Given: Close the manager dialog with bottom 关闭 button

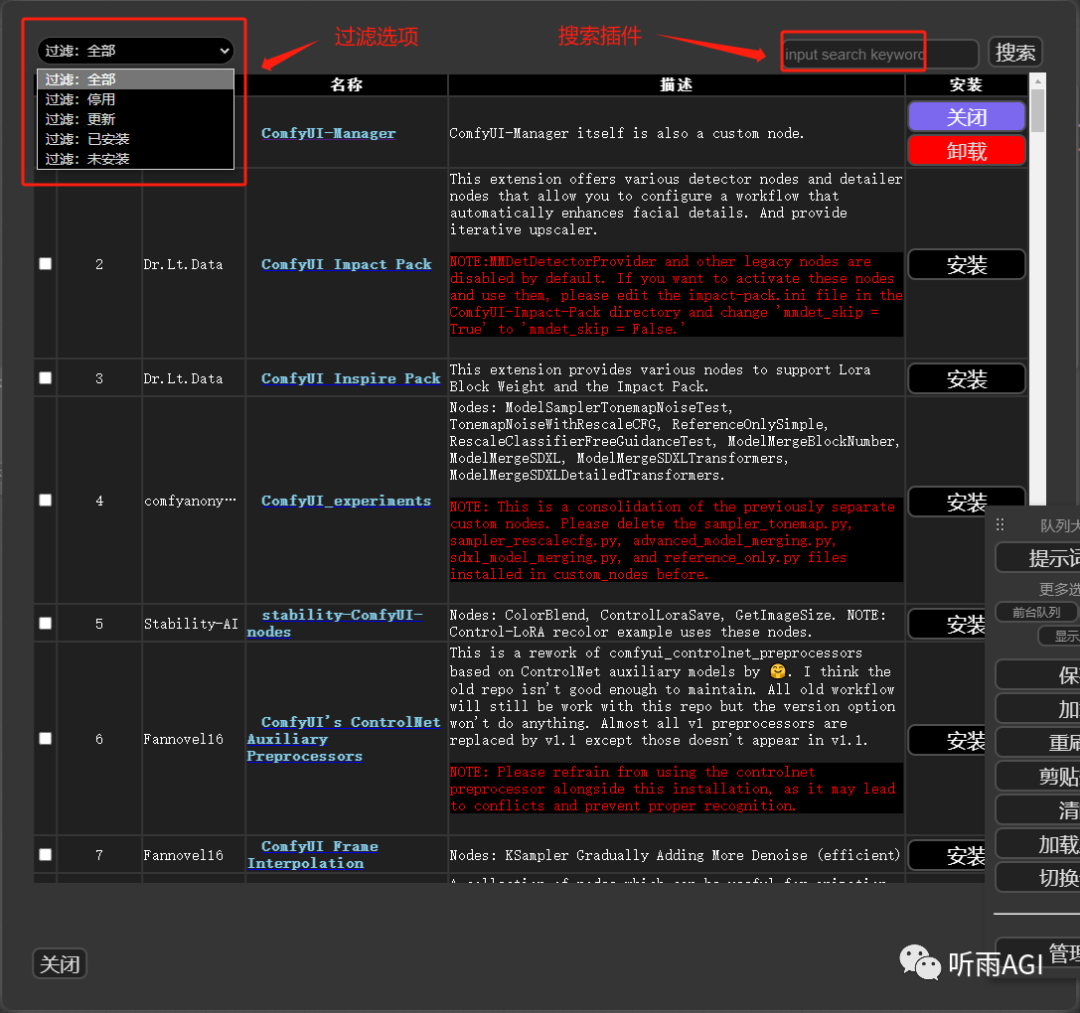Looking at the screenshot, I should click(x=60, y=963).
